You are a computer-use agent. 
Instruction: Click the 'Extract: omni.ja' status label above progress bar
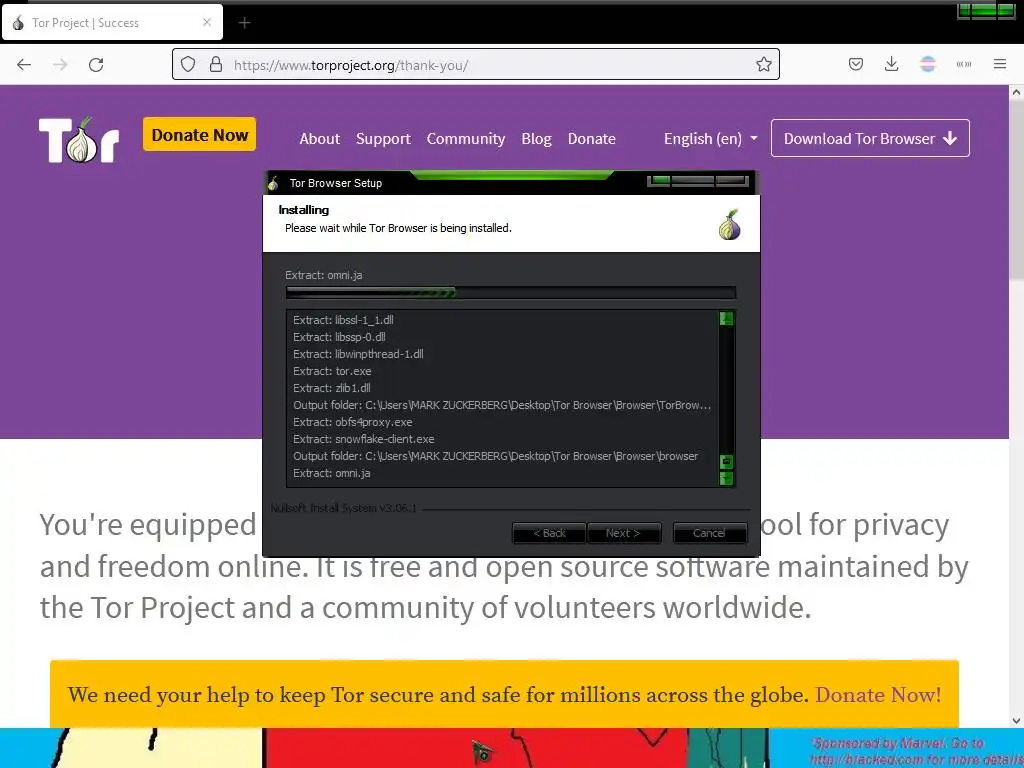point(324,275)
